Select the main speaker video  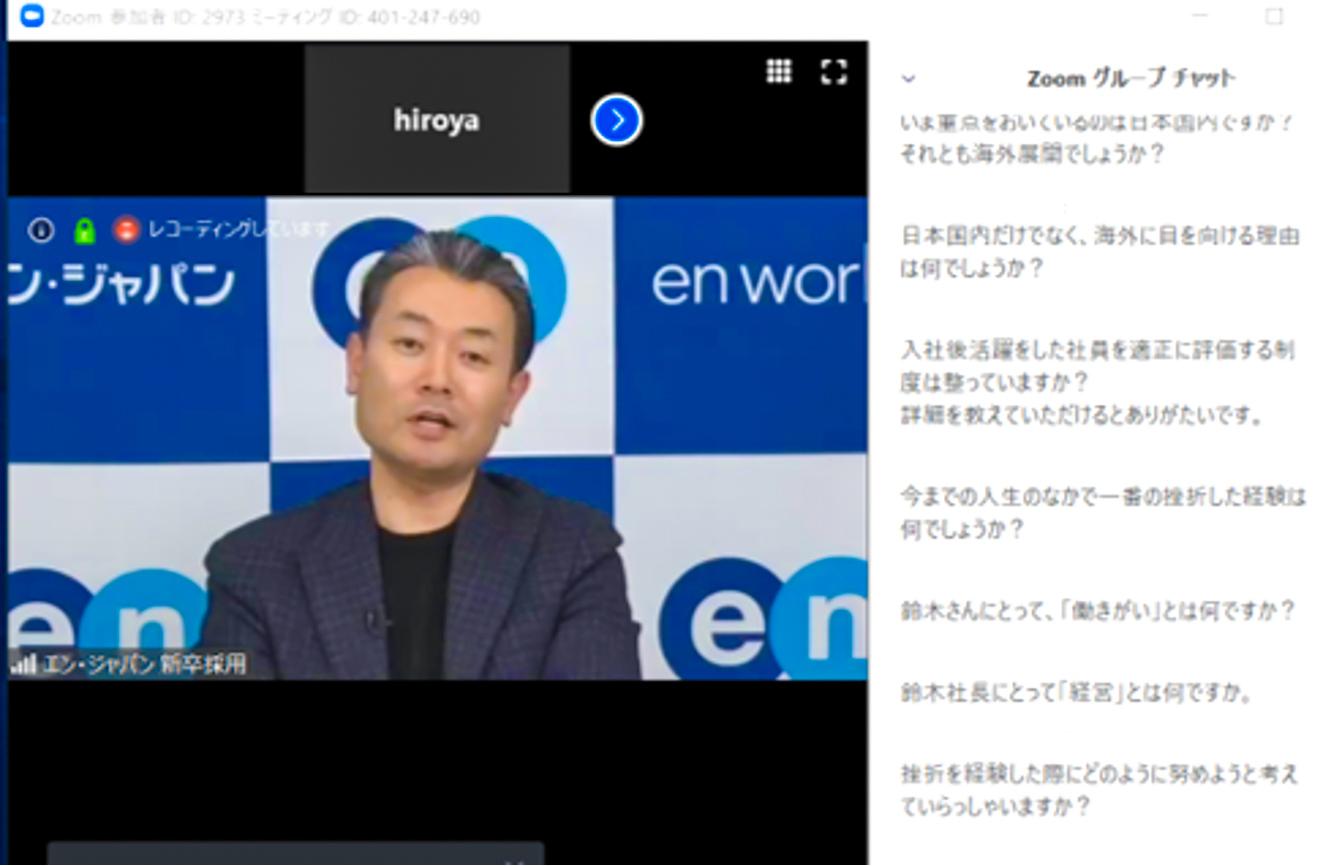coord(437,440)
